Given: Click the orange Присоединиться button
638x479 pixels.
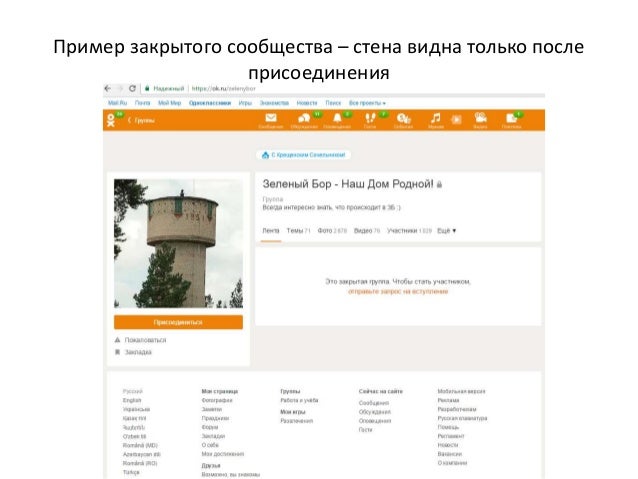Looking at the screenshot, I should 178,322.
